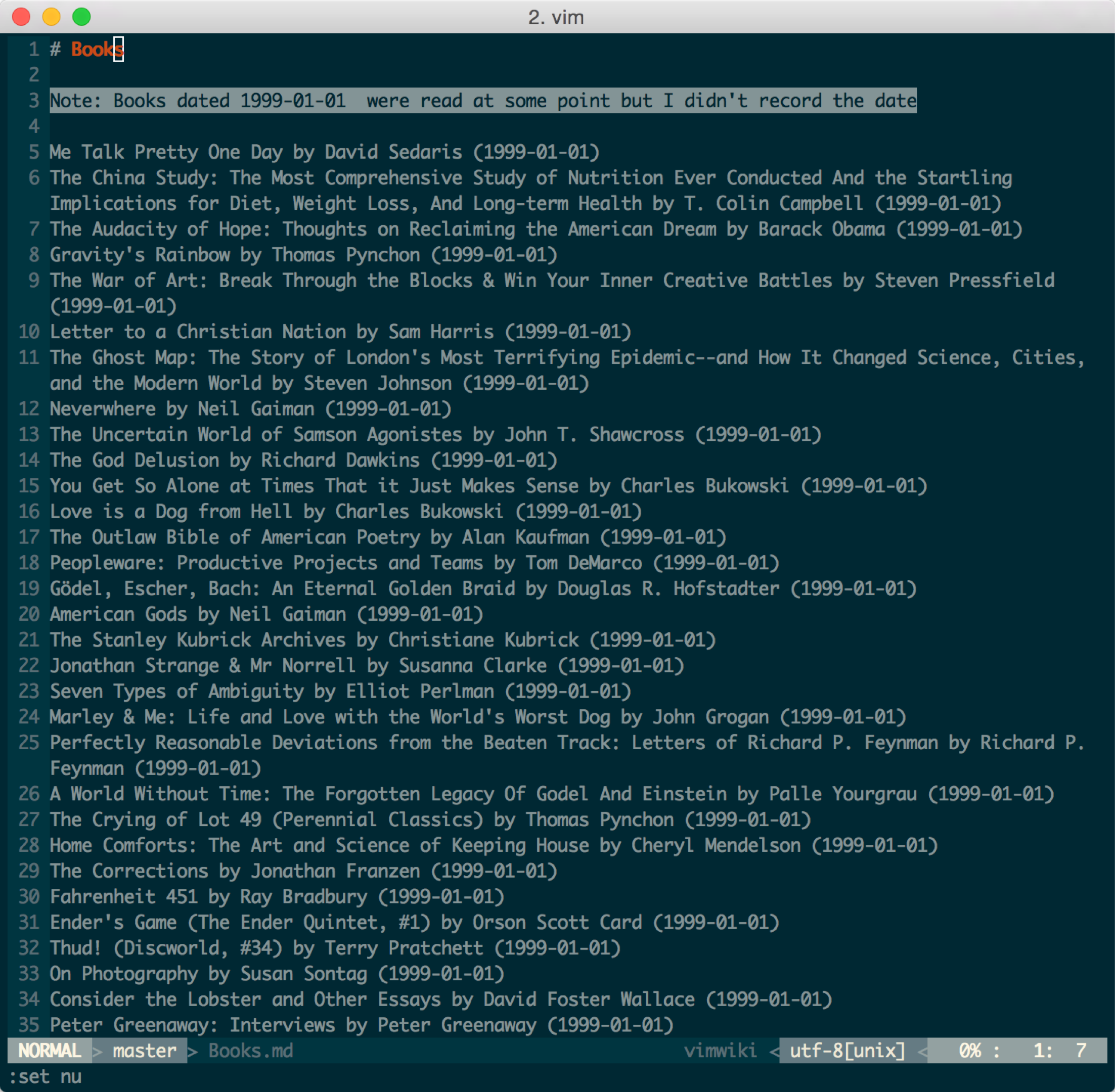Click line number 25 in the gutter

[29, 742]
